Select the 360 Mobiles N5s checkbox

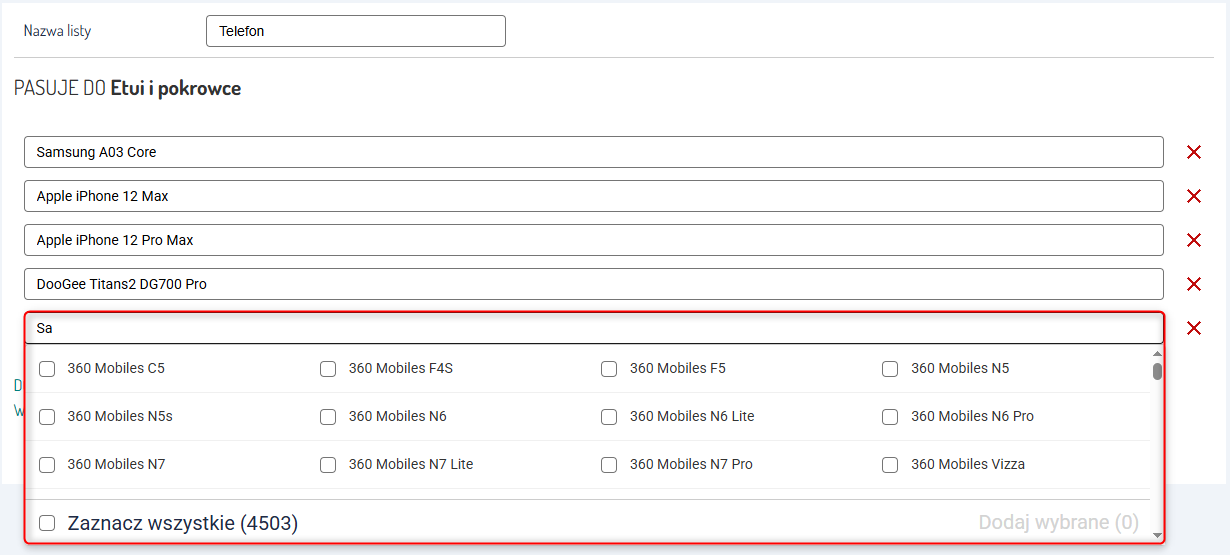click(47, 417)
